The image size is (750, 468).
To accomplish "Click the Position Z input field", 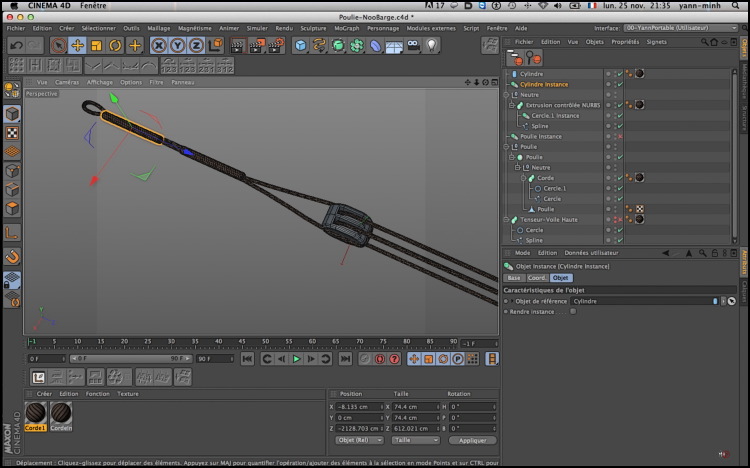I will click(x=359, y=428).
